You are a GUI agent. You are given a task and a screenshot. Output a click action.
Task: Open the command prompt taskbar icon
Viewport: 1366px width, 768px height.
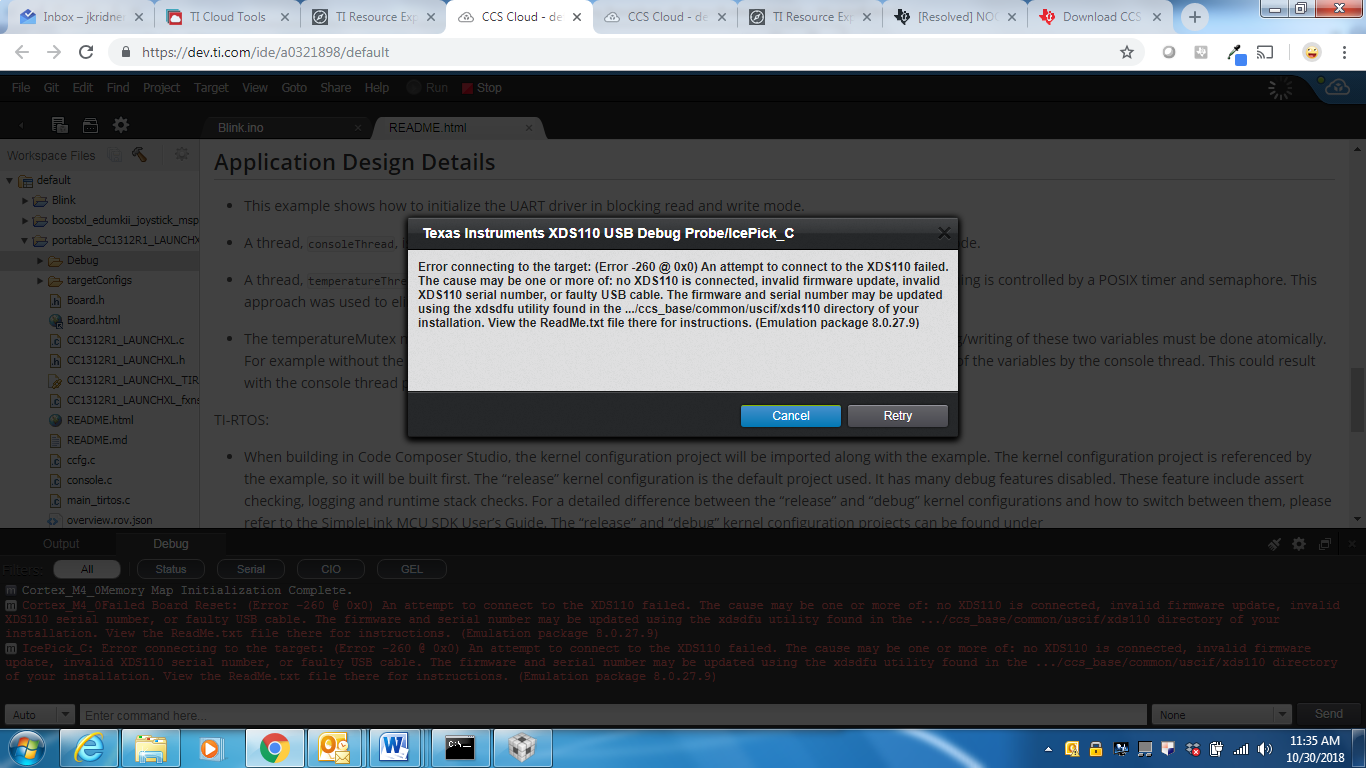[x=460, y=747]
